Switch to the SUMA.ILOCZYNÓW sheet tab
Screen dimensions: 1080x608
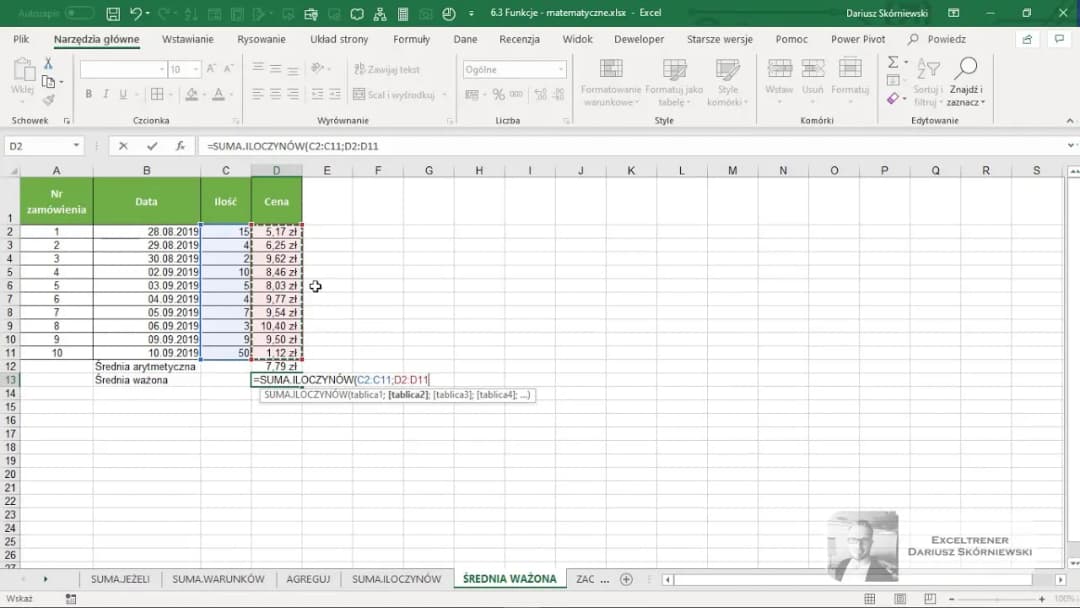pos(396,579)
